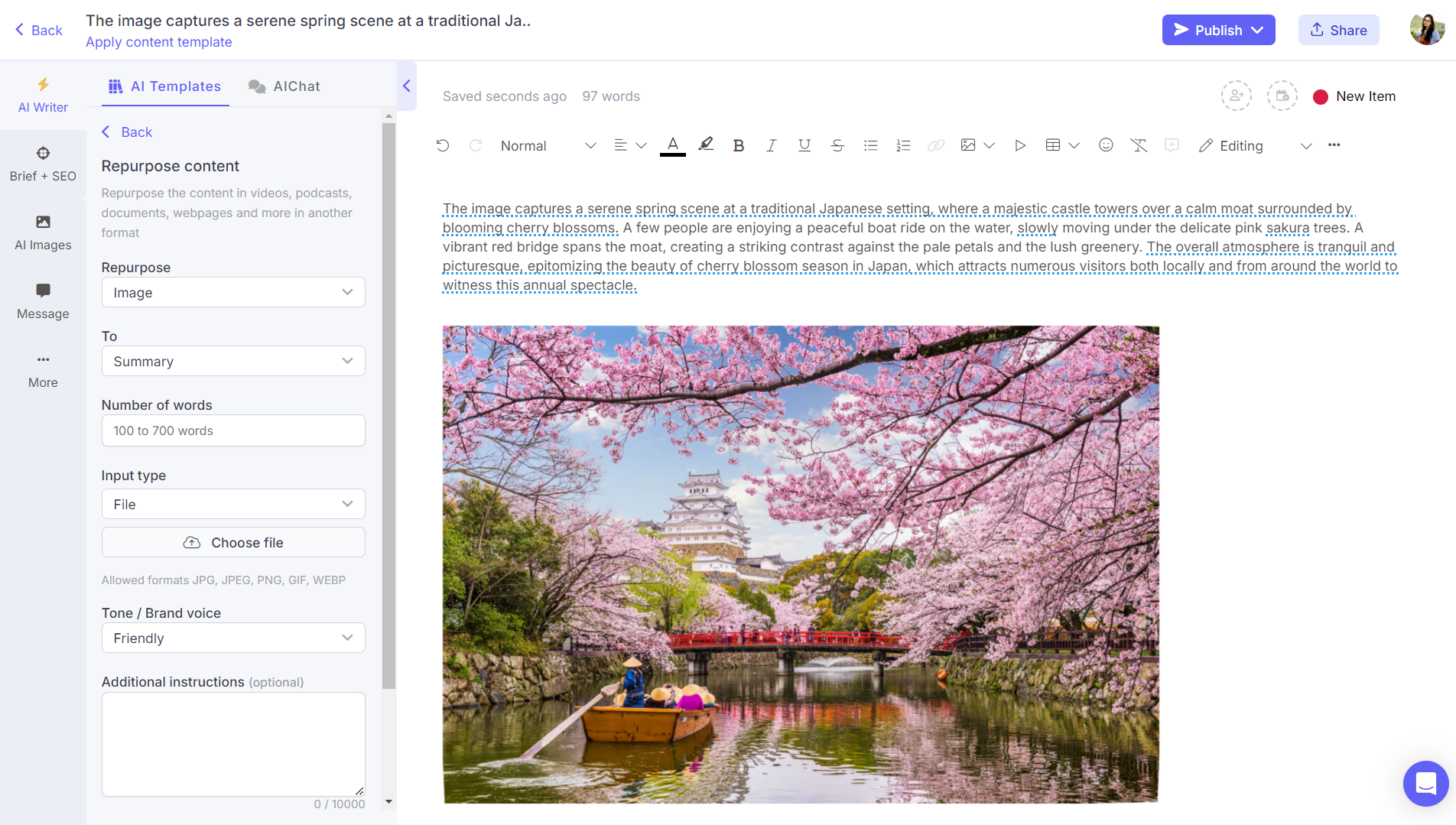Click the red New Item status dot
This screenshot has height=825, width=1456.
click(1320, 96)
